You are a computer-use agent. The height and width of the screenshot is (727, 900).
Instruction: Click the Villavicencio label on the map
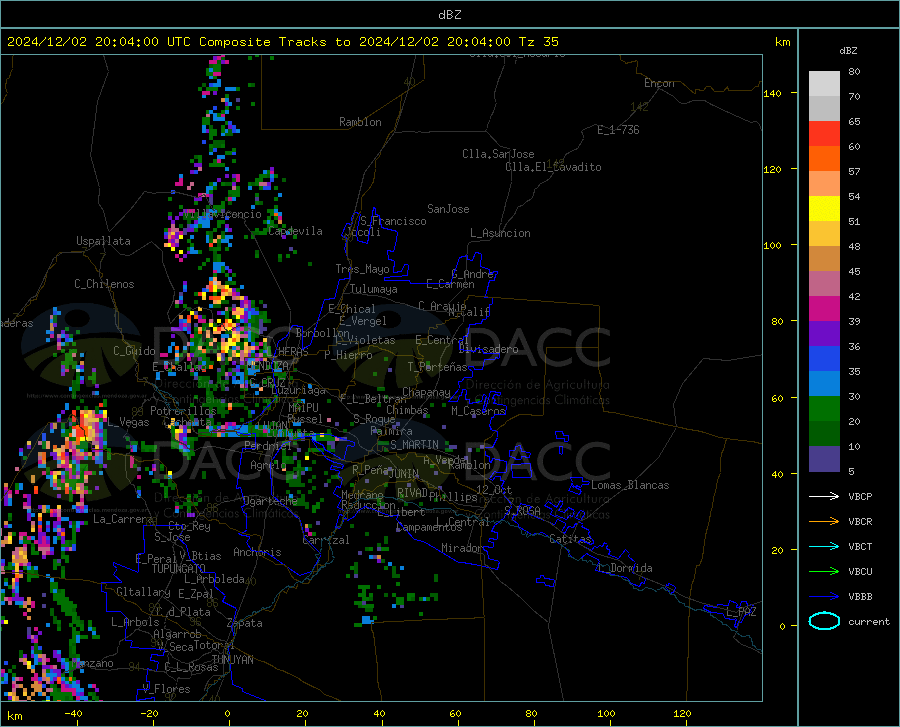pos(222,214)
